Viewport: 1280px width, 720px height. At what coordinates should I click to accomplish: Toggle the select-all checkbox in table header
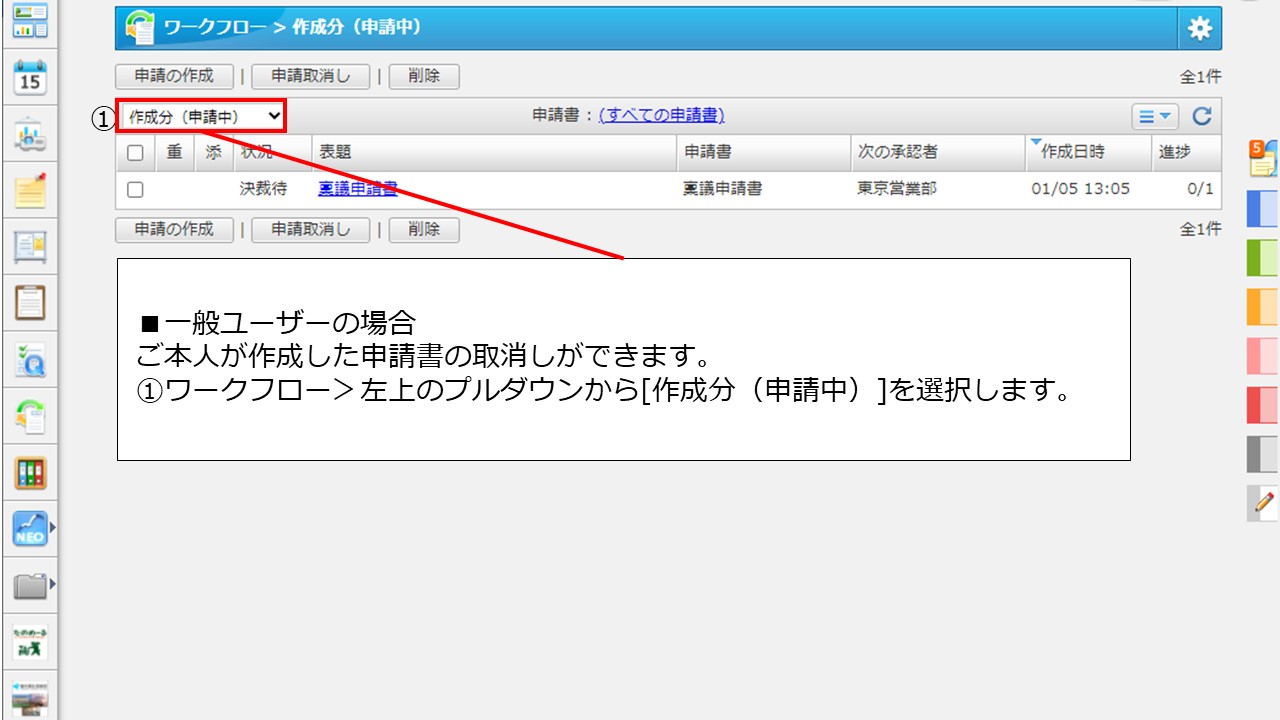(x=136, y=153)
